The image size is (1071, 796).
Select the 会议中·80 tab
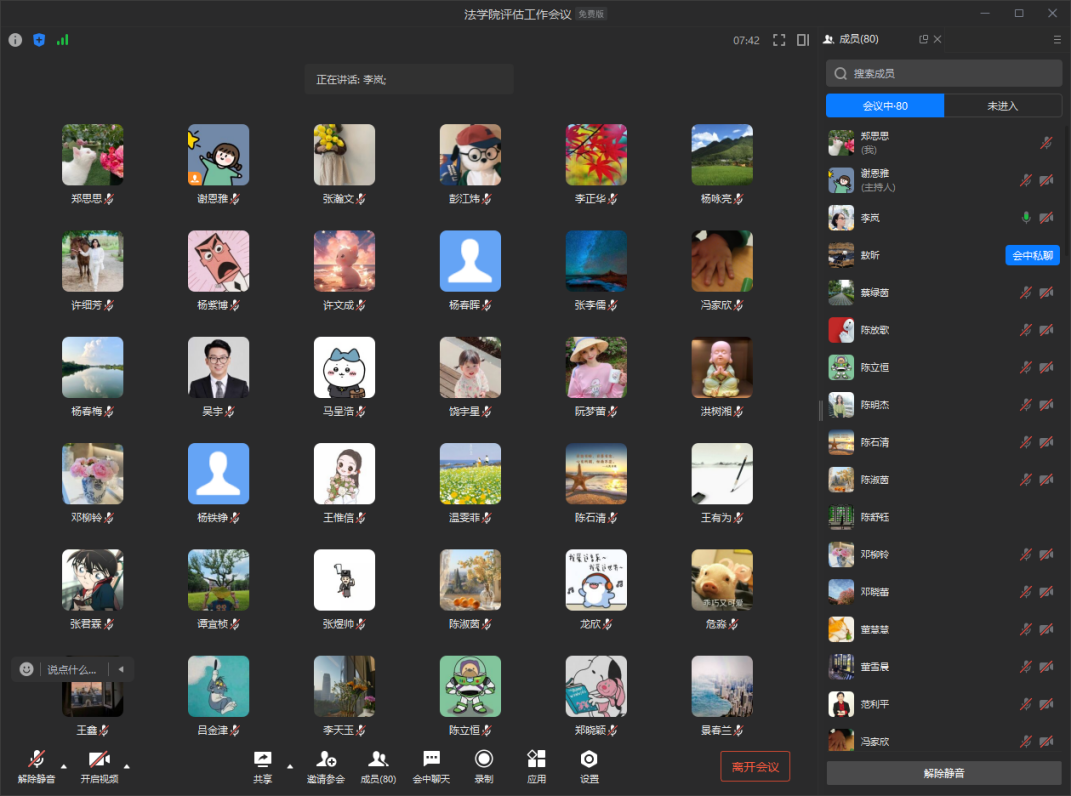pyautogui.click(x=885, y=106)
